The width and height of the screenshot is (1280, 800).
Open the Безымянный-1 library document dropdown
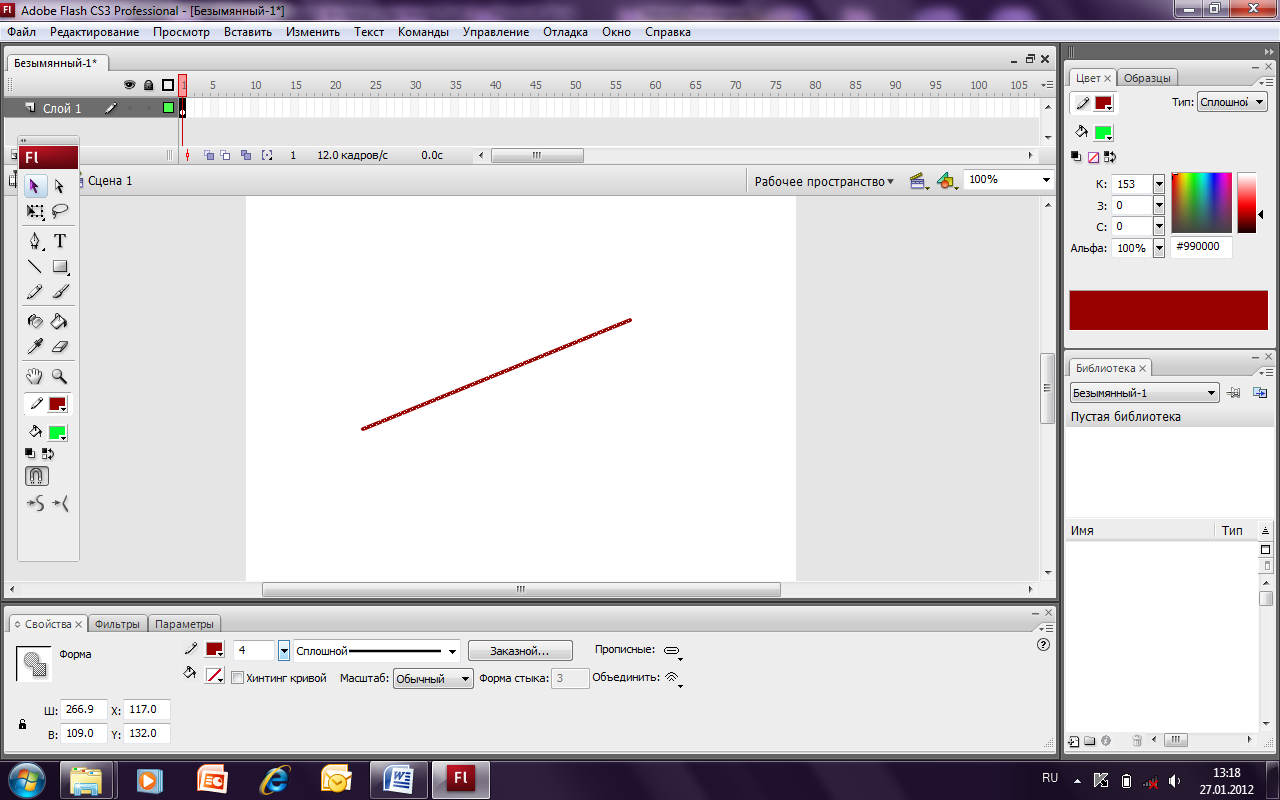(1144, 393)
